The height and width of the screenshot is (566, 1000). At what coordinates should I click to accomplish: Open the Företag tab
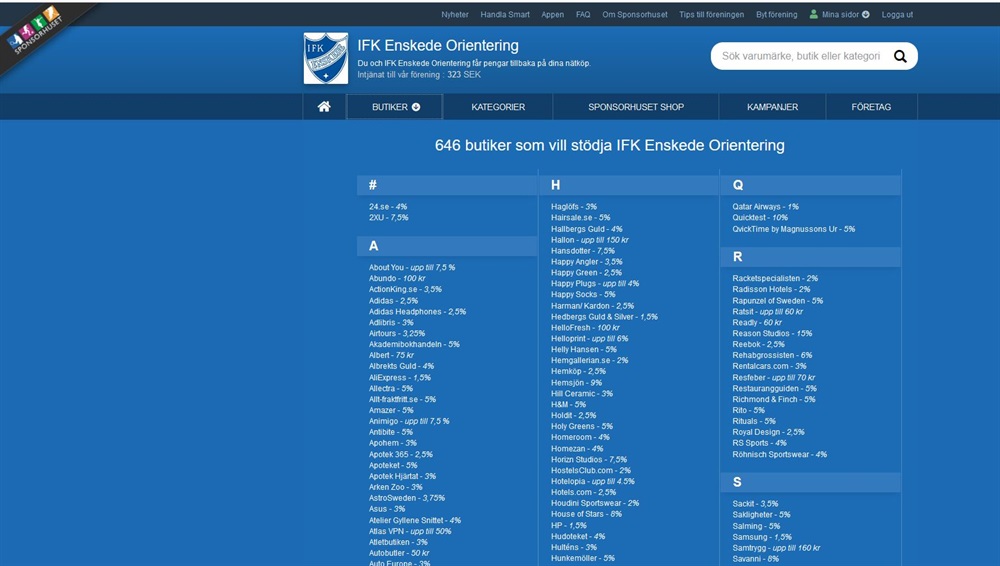pyautogui.click(x=871, y=107)
